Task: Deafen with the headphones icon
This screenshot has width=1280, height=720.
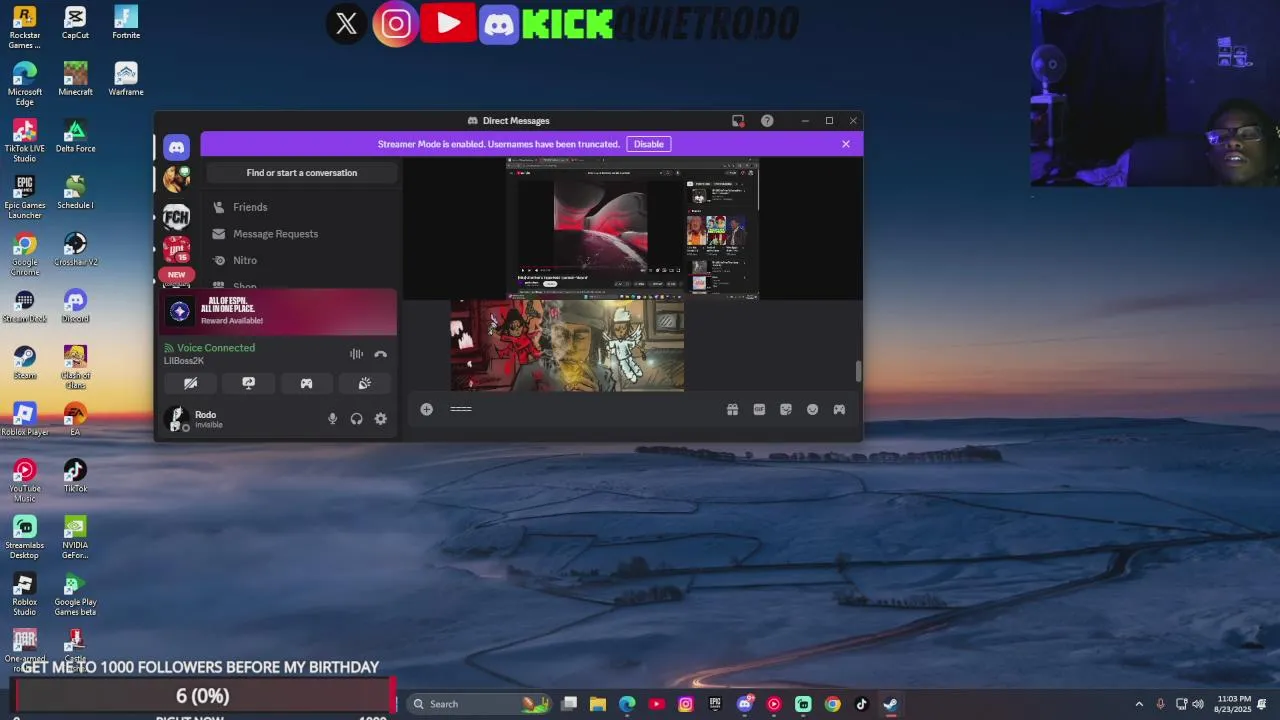Action: 356,419
